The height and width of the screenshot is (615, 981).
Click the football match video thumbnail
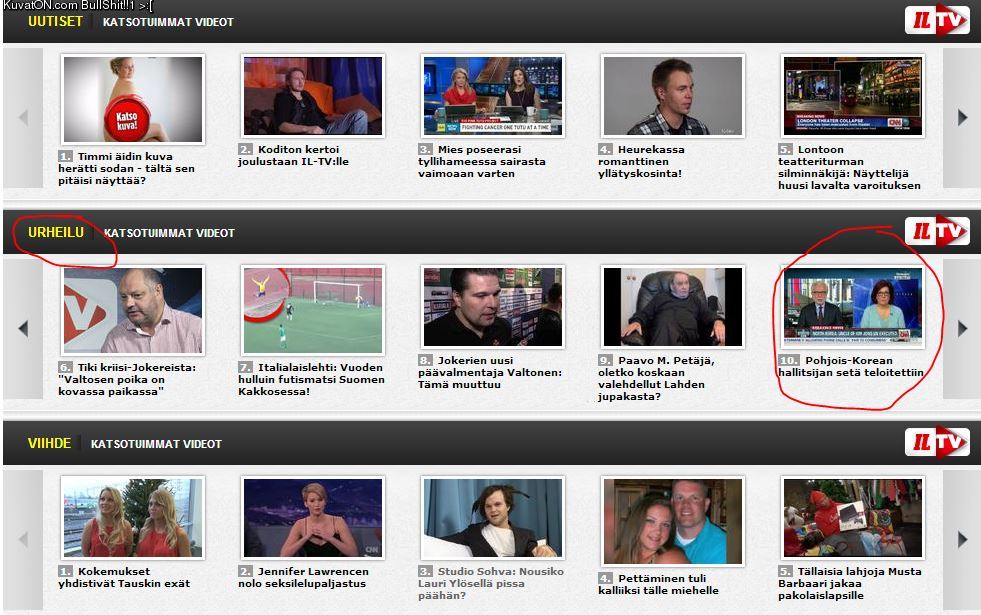(313, 310)
